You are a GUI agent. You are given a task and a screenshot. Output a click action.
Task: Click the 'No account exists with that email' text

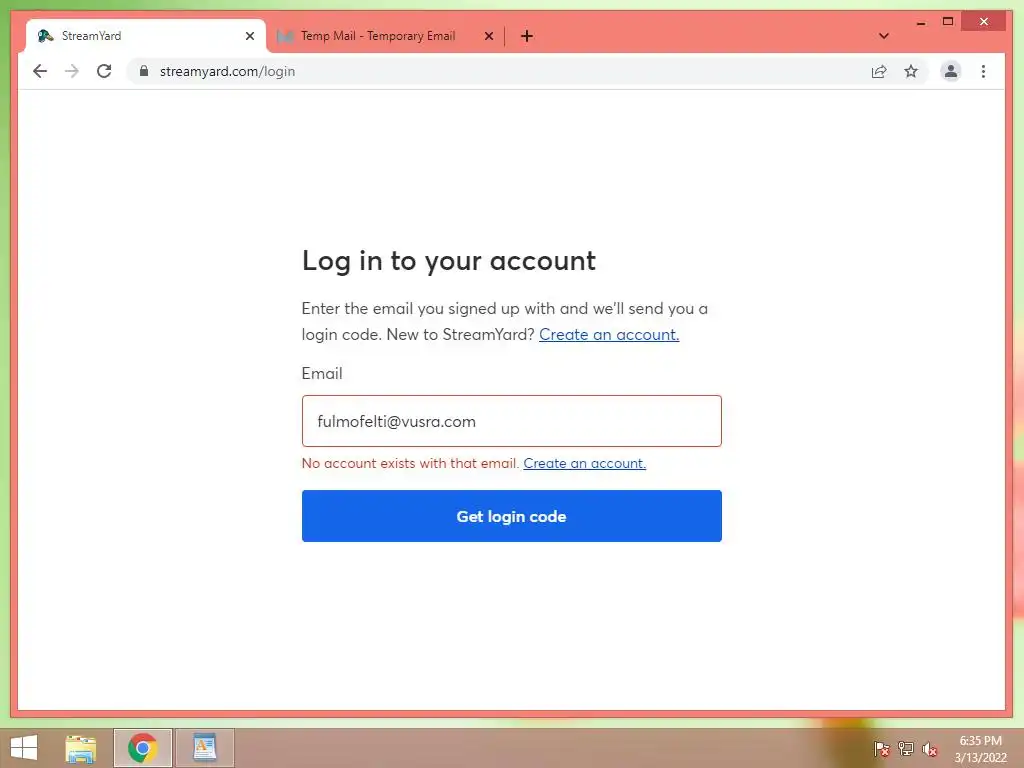coord(410,463)
